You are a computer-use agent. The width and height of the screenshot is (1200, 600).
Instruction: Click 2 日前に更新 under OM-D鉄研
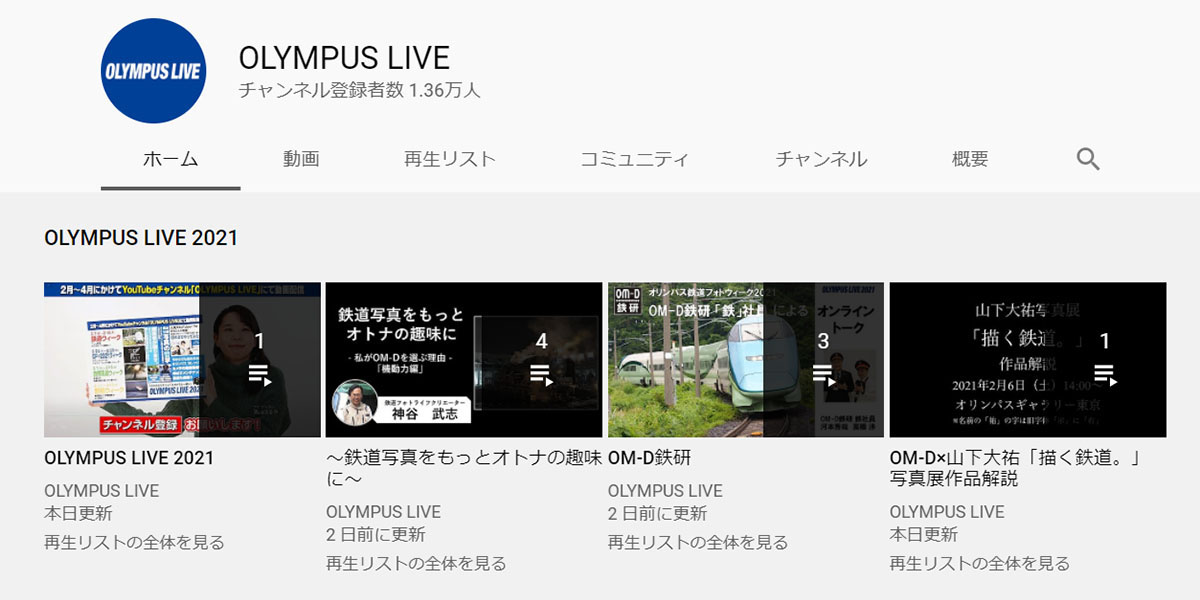coord(658,514)
